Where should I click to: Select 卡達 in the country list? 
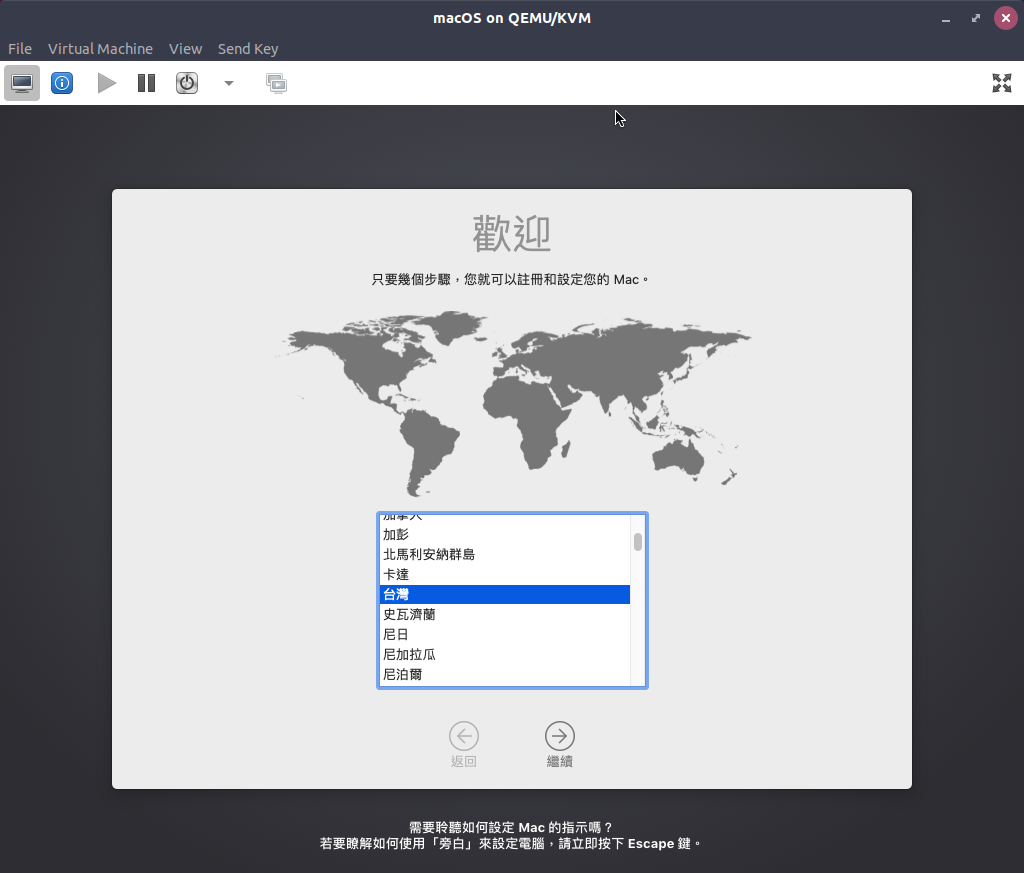click(505, 575)
